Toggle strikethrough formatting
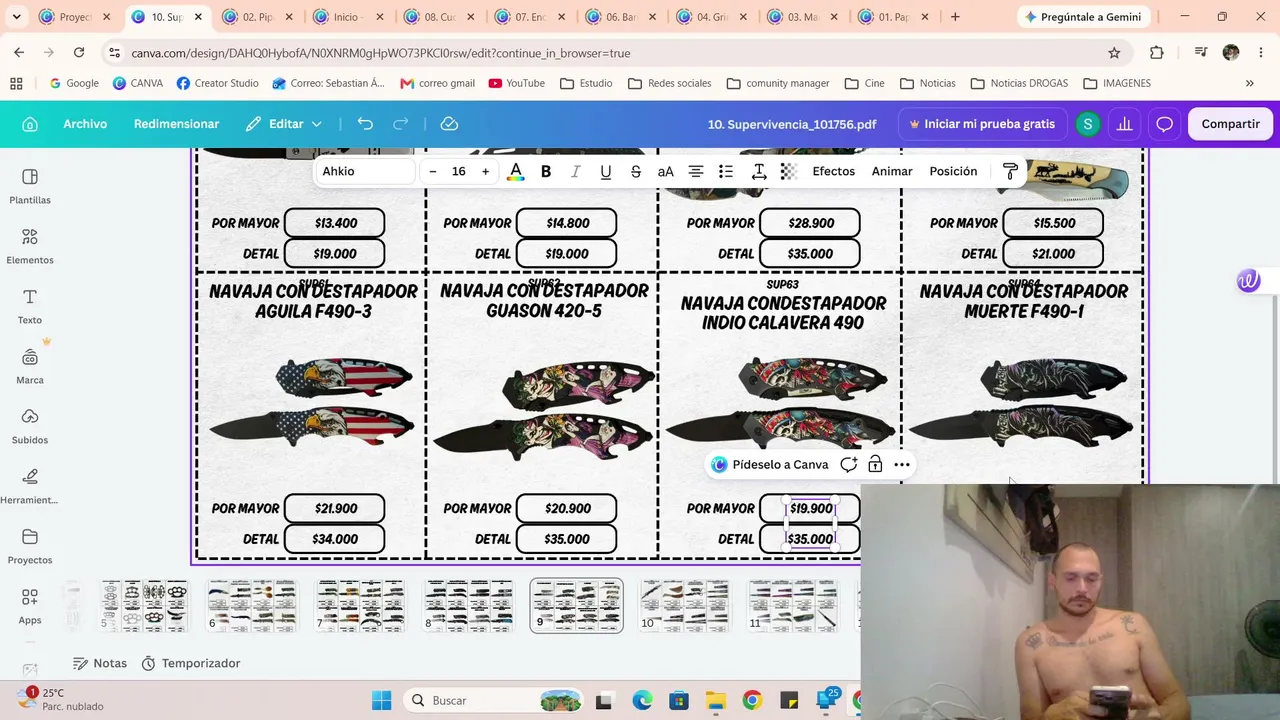 pyautogui.click(x=635, y=172)
